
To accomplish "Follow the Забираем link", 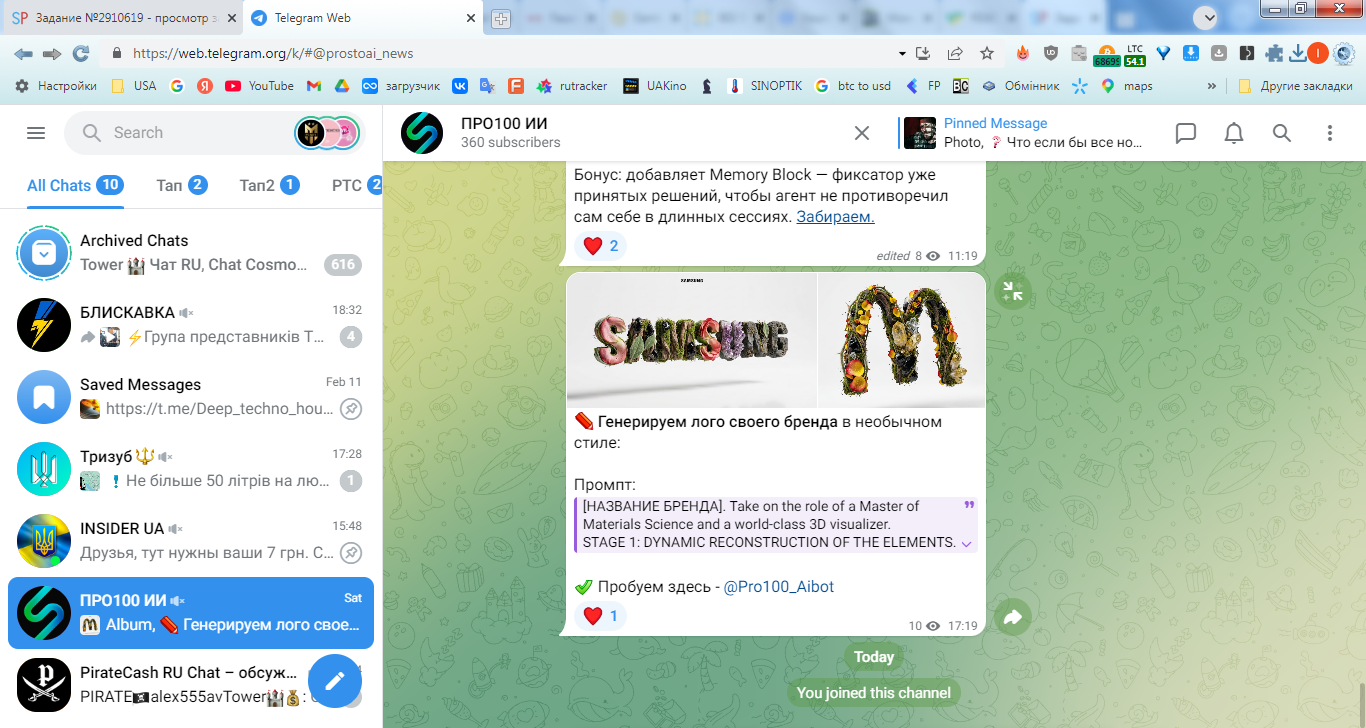I will pos(835,216).
